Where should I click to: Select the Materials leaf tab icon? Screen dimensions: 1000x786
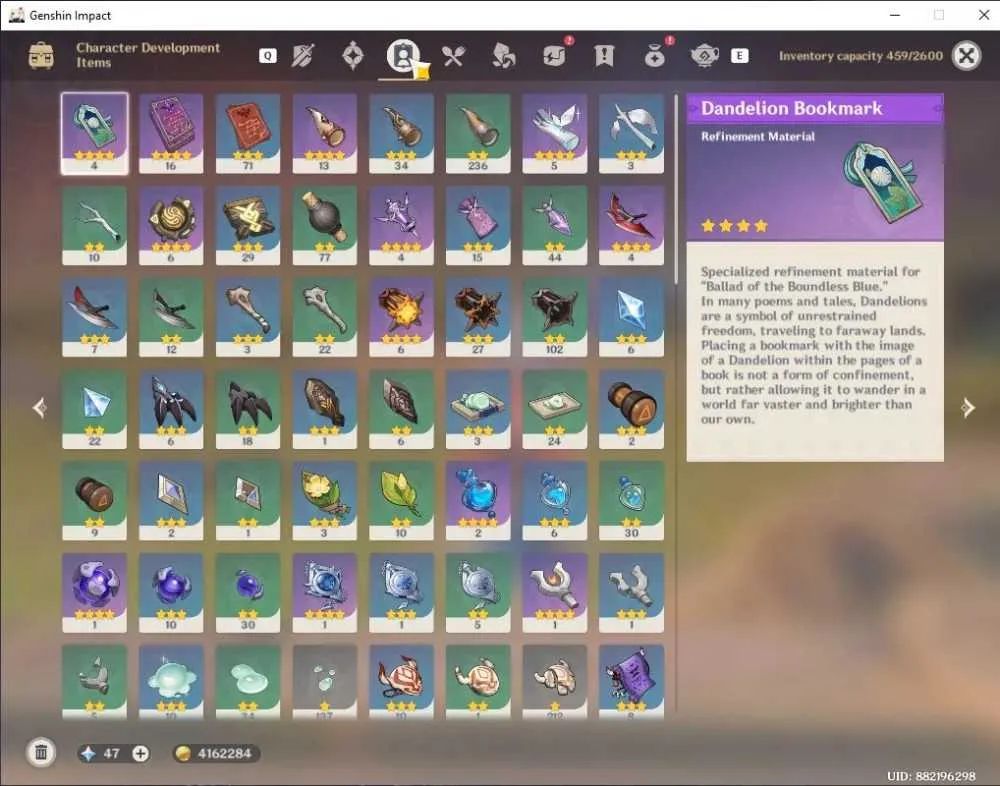pyautogui.click(x=504, y=56)
